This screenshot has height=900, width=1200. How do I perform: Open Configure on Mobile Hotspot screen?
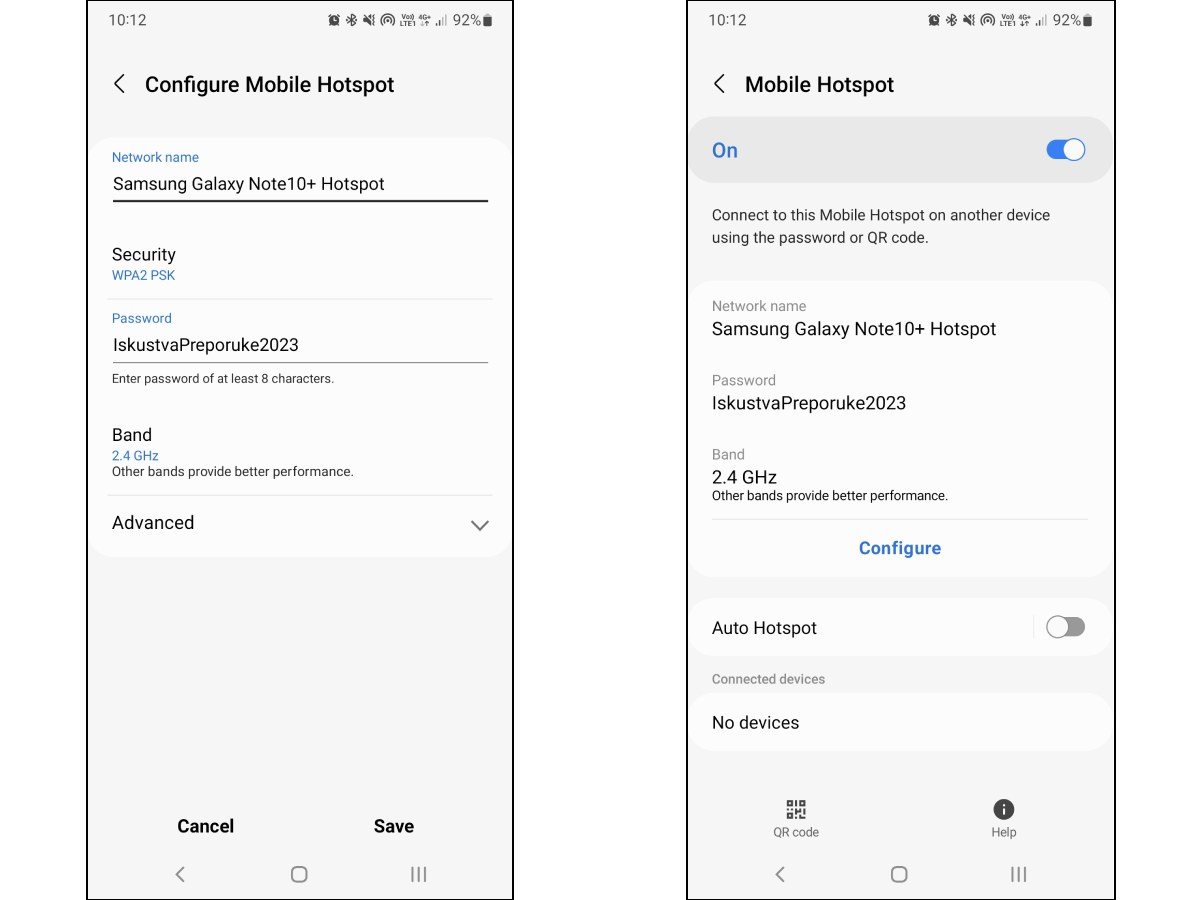pyautogui.click(x=900, y=548)
